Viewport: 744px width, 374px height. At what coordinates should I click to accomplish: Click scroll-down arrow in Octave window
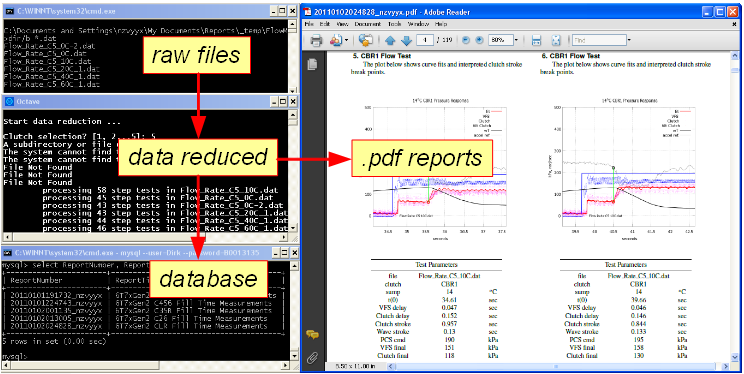point(293,228)
